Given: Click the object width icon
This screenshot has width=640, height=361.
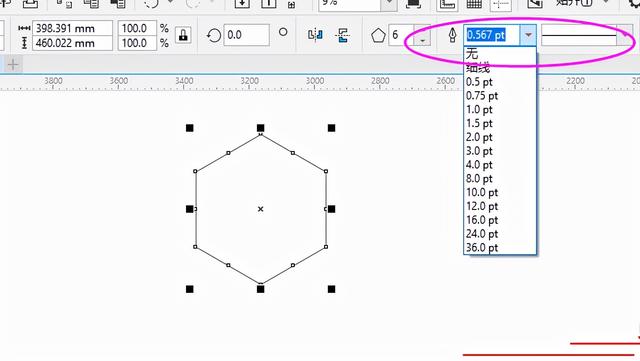Looking at the screenshot, I should (x=24, y=28).
